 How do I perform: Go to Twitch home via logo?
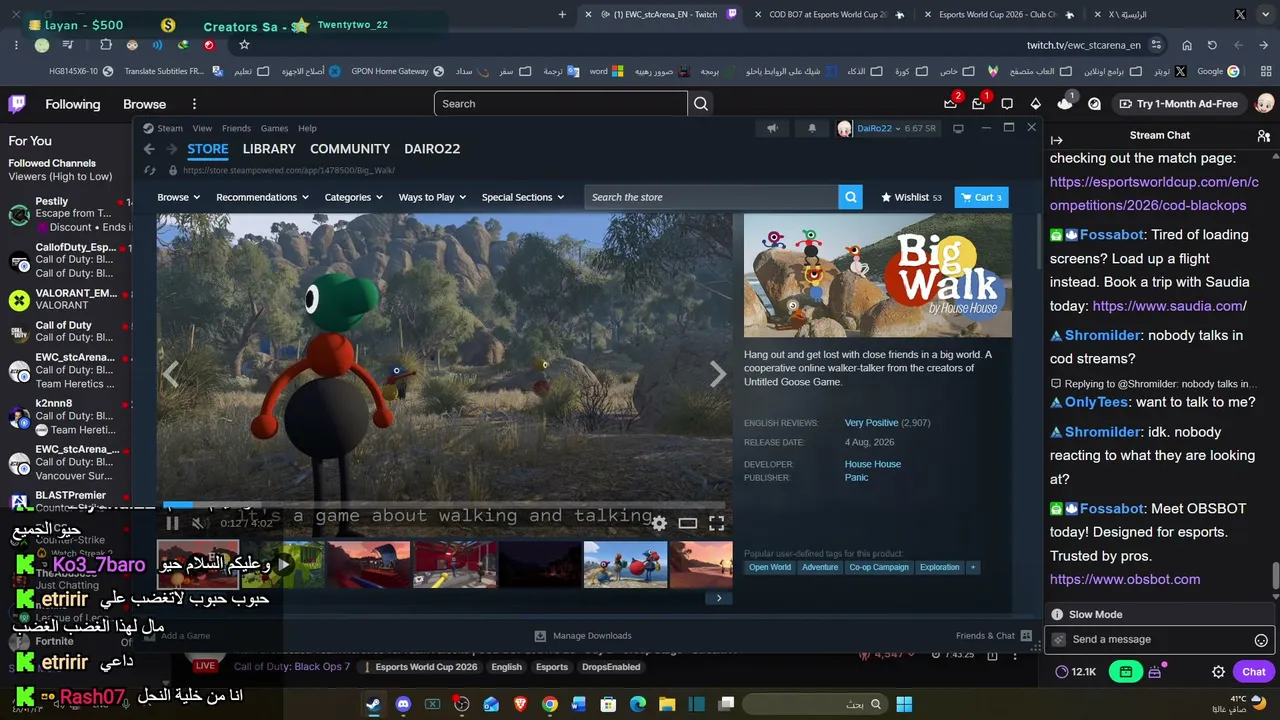(17, 104)
